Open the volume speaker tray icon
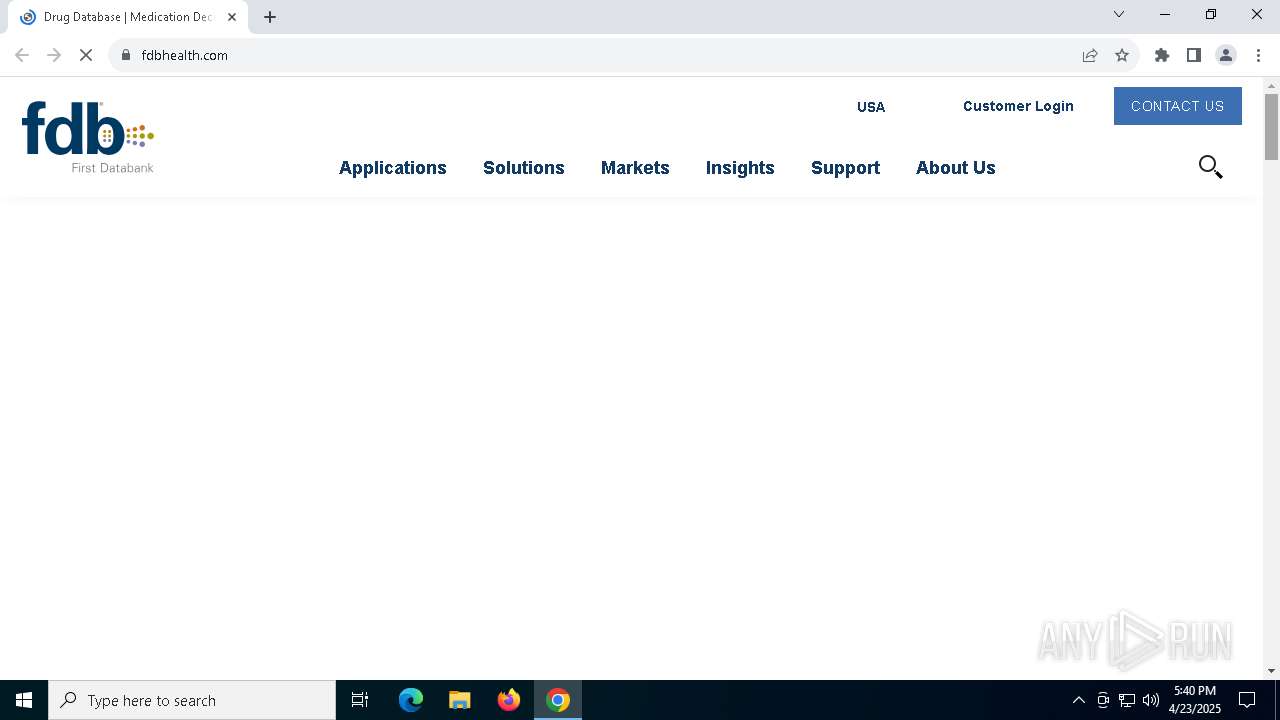The width and height of the screenshot is (1280, 720). click(1151, 700)
